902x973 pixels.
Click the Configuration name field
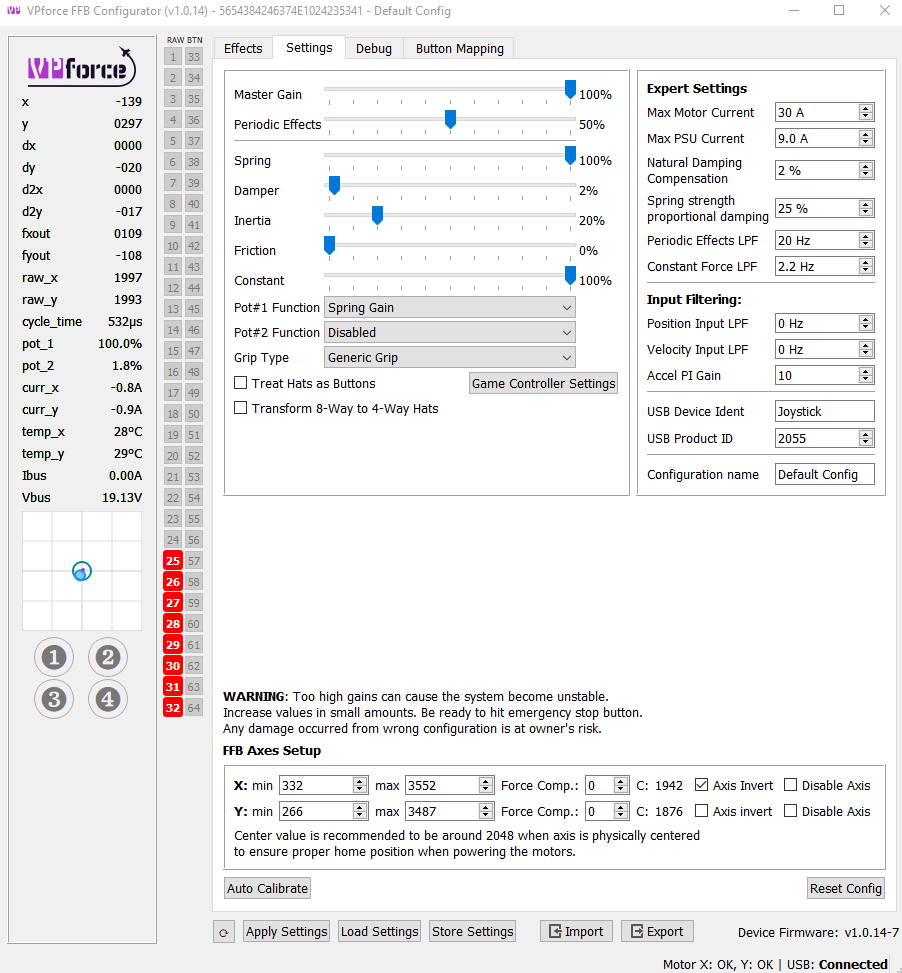[x=824, y=474]
